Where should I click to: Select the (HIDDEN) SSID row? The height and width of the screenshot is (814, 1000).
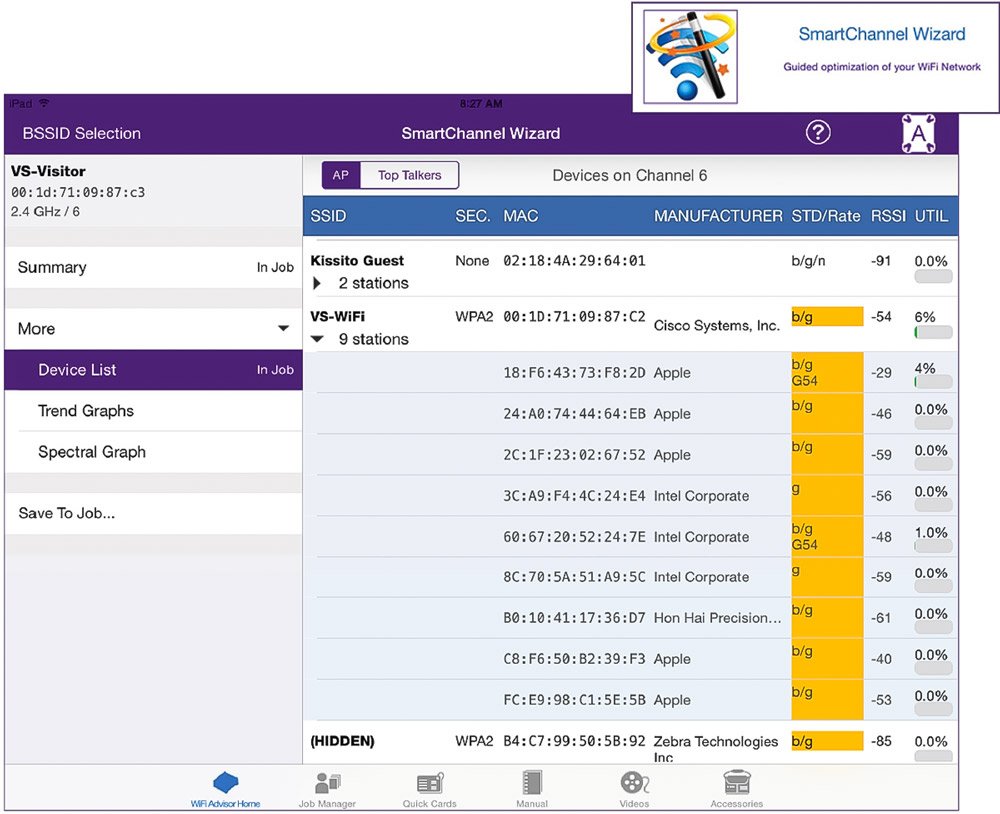631,743
